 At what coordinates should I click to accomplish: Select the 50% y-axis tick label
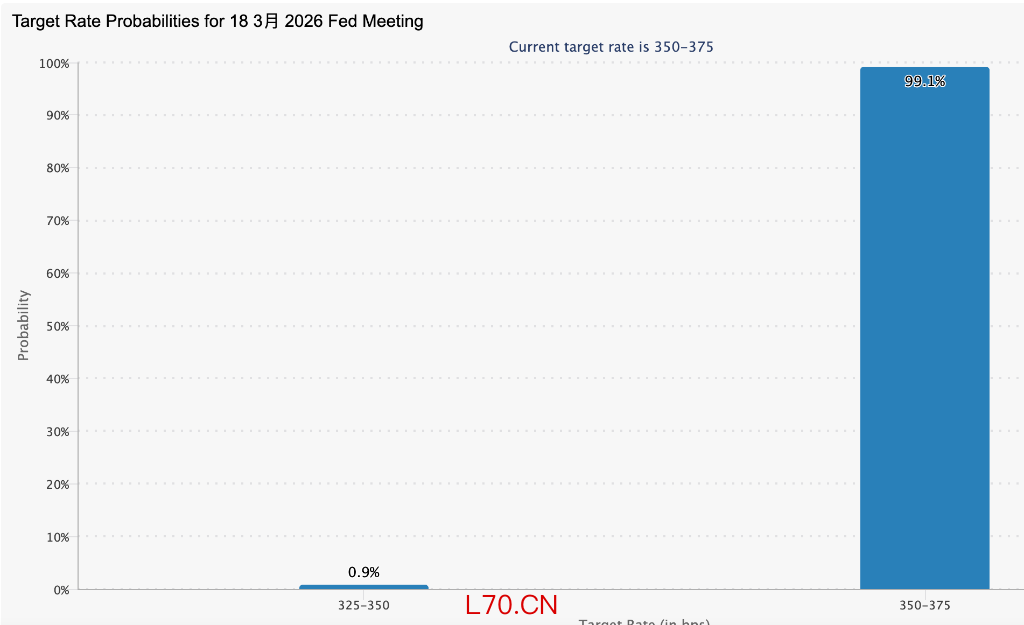tap(56, 326)
